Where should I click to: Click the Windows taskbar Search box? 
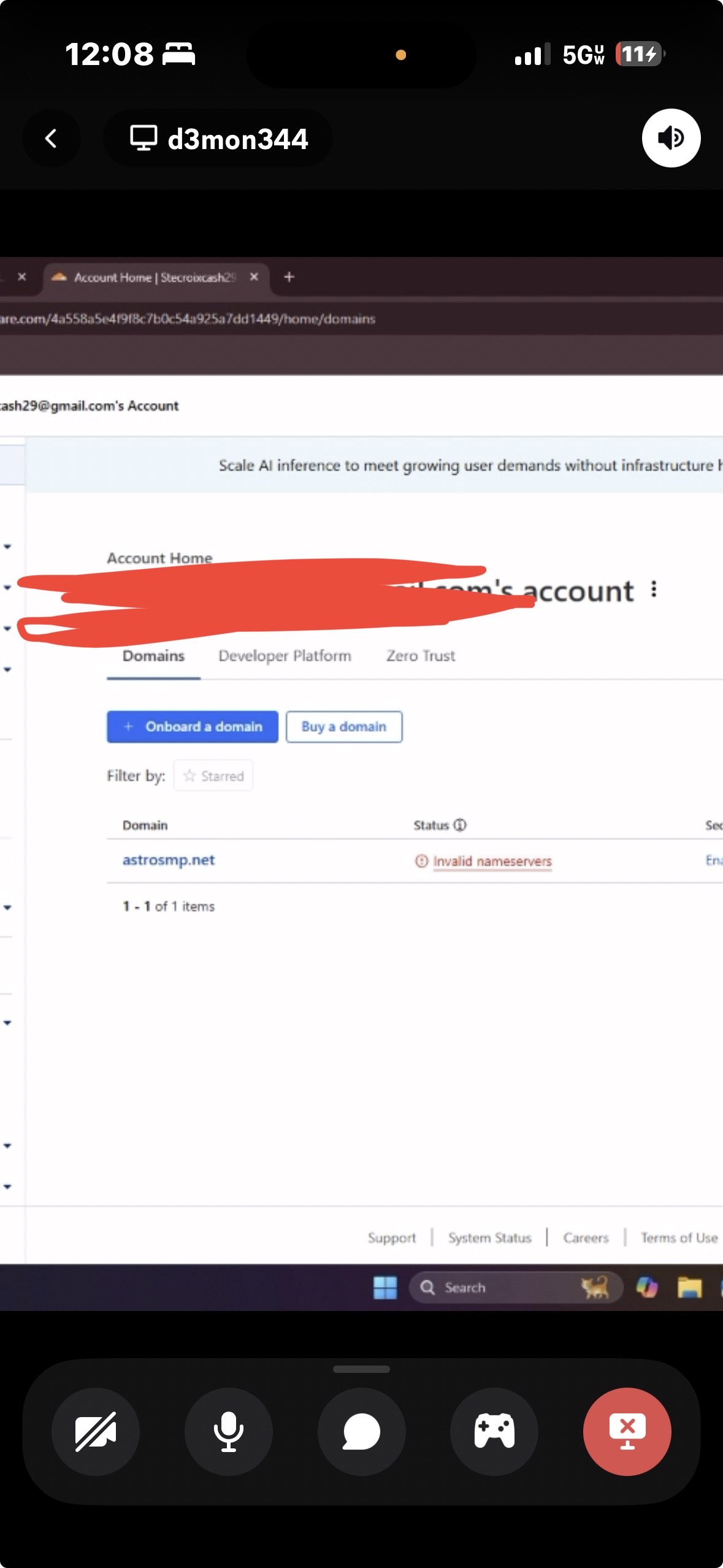coord(515,1287)
